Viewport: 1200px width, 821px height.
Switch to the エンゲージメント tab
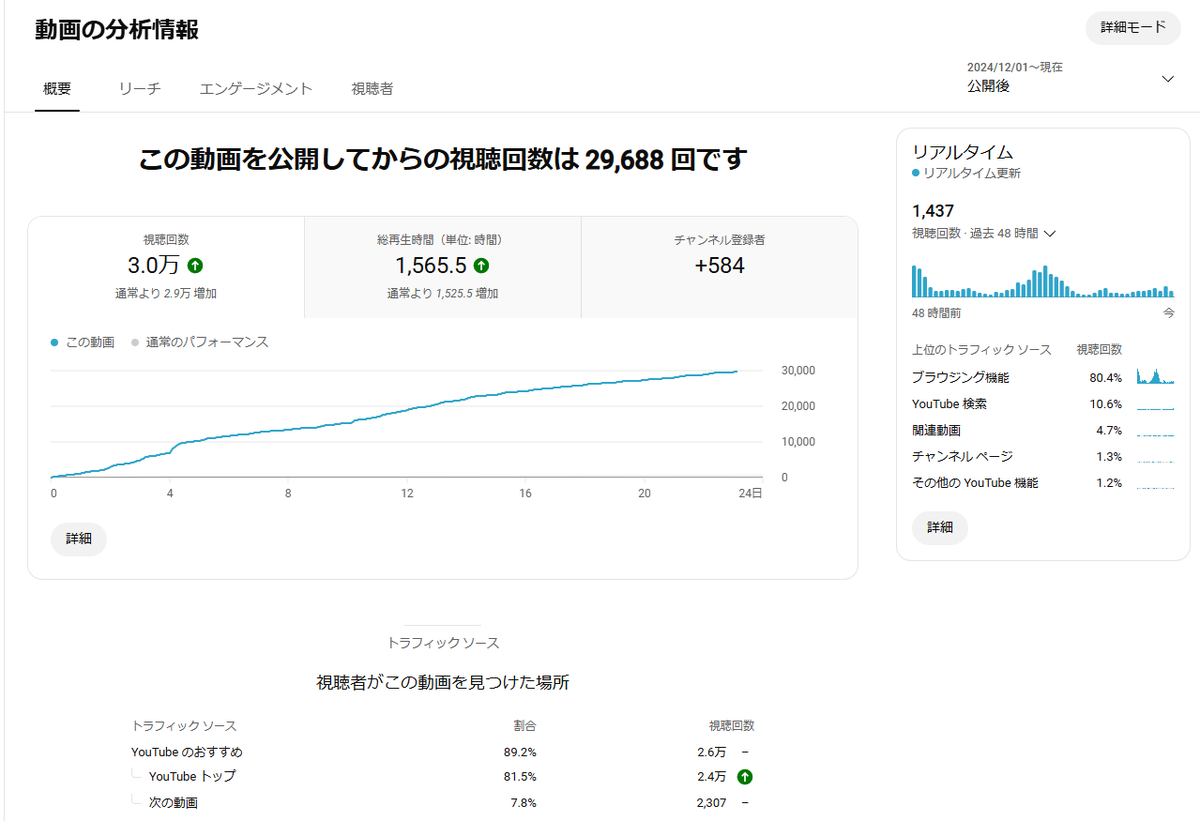pyautogui.click(x=256, y=88)
